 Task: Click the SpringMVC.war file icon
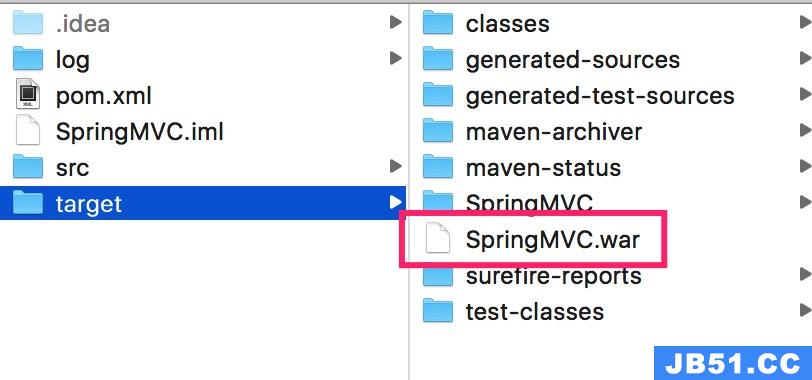[438, 239]
